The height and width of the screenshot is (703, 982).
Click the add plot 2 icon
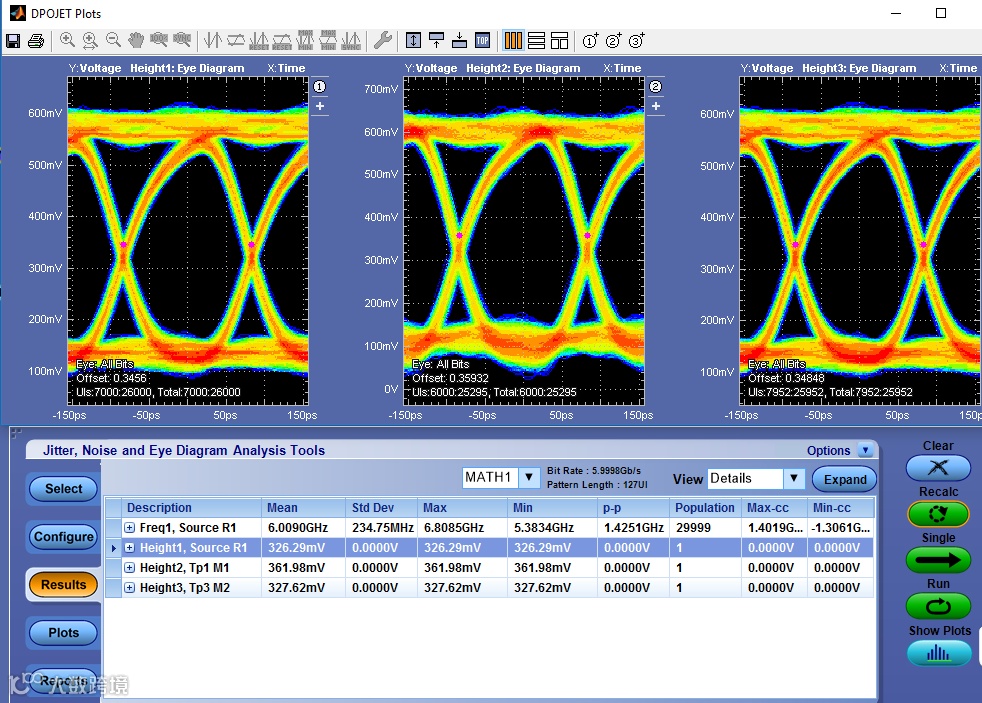point(614,41)
